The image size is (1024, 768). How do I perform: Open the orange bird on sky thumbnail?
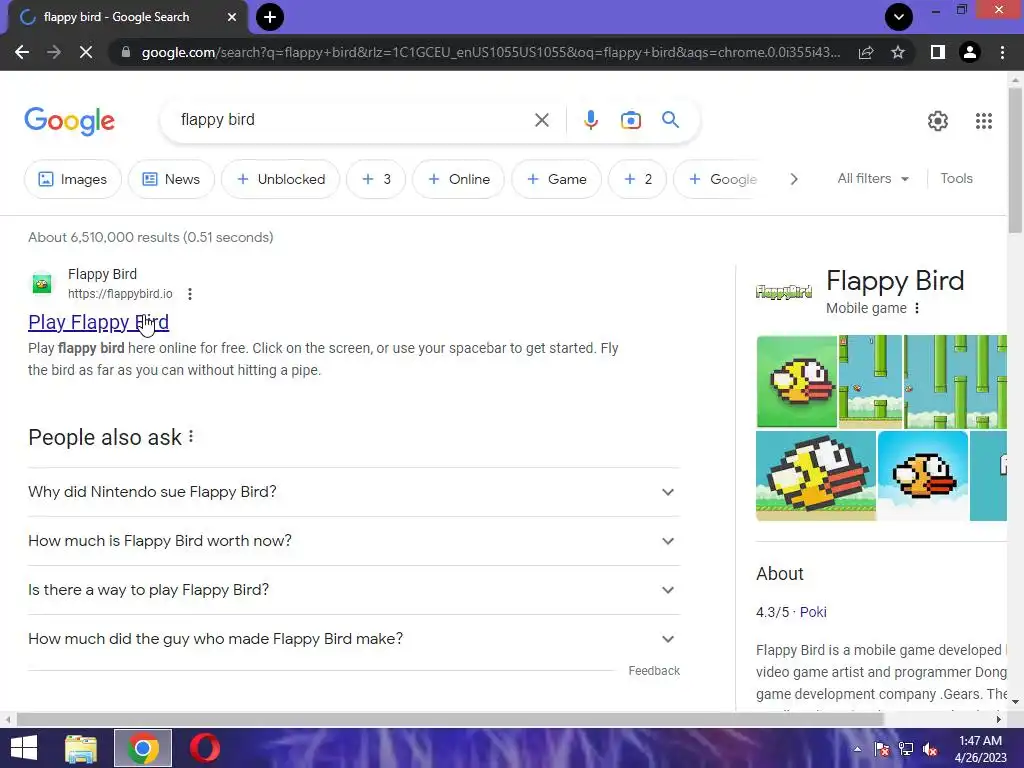click(923, 476)
